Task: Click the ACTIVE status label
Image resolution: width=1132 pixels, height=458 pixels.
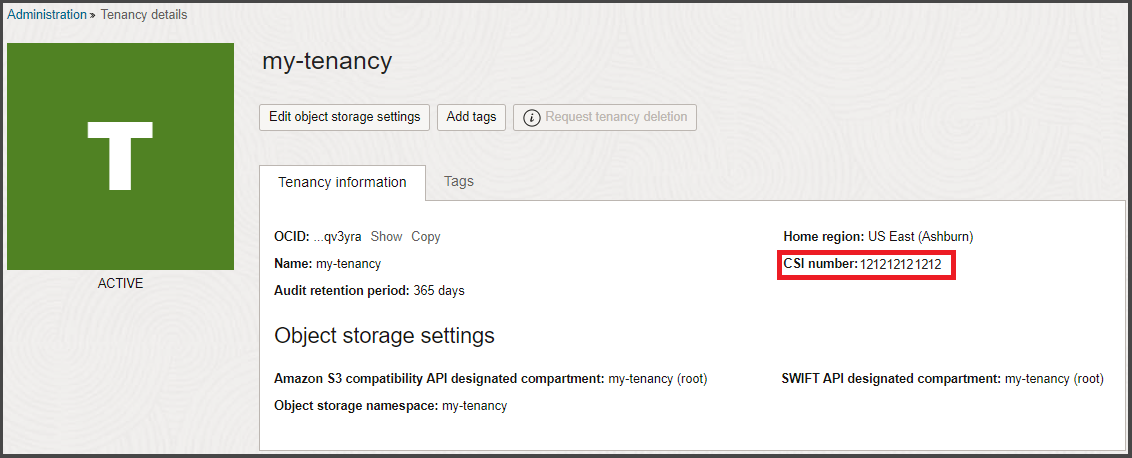Action: (x=120, y=284)
